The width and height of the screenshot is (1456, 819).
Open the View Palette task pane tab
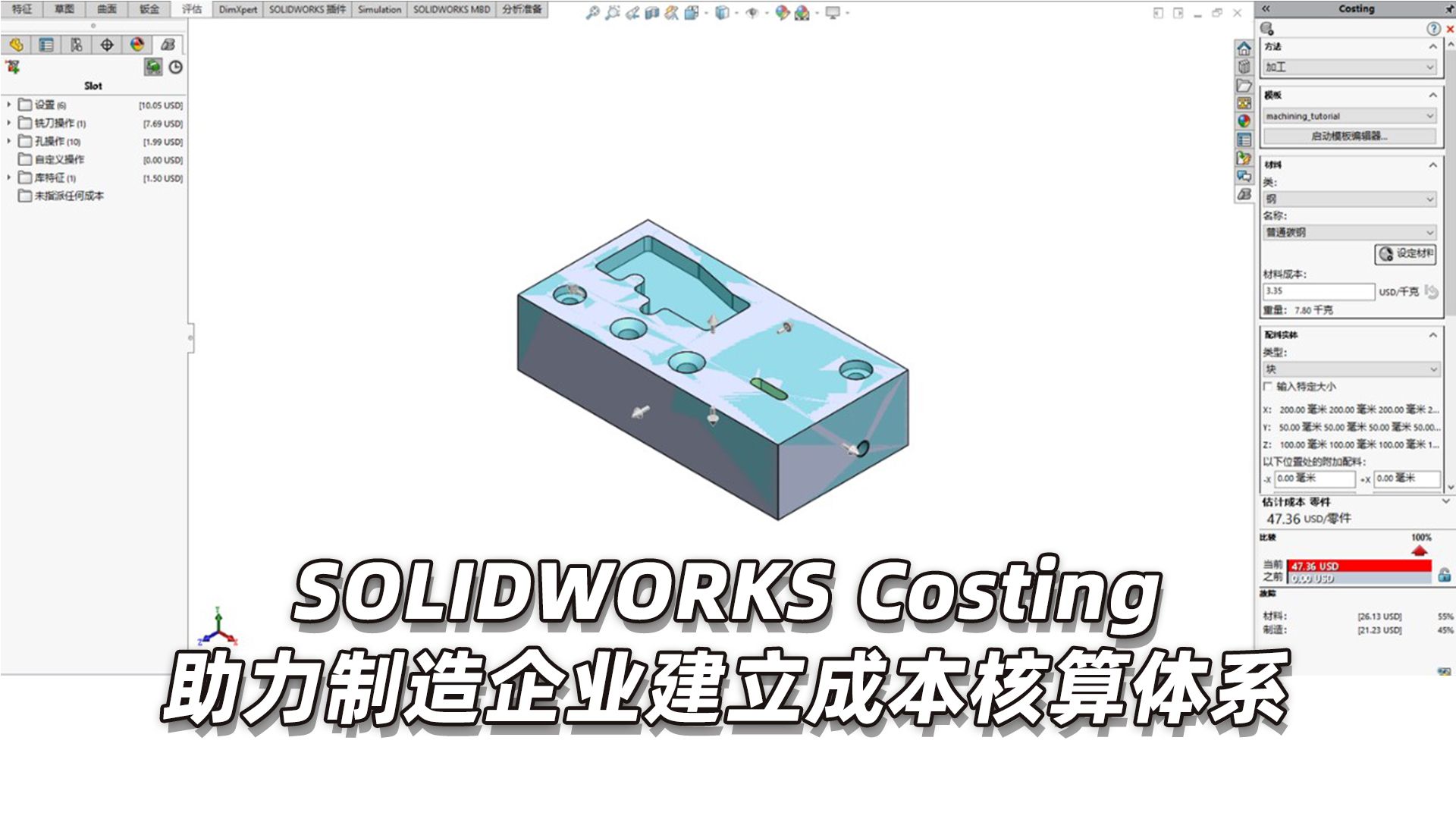(x=1244, y=103)
